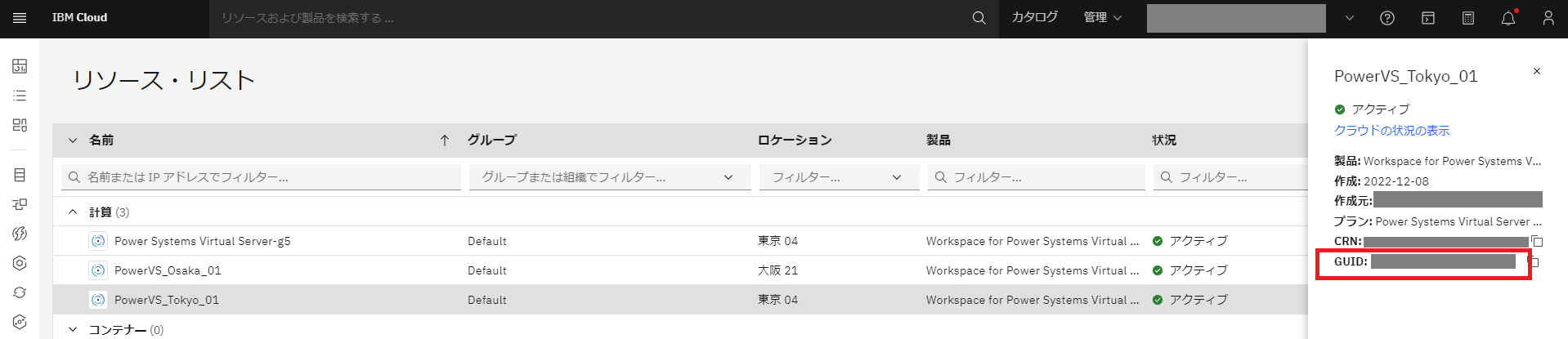Collapse the 計算 resource group
The image size is (1568, 339).
73,212
